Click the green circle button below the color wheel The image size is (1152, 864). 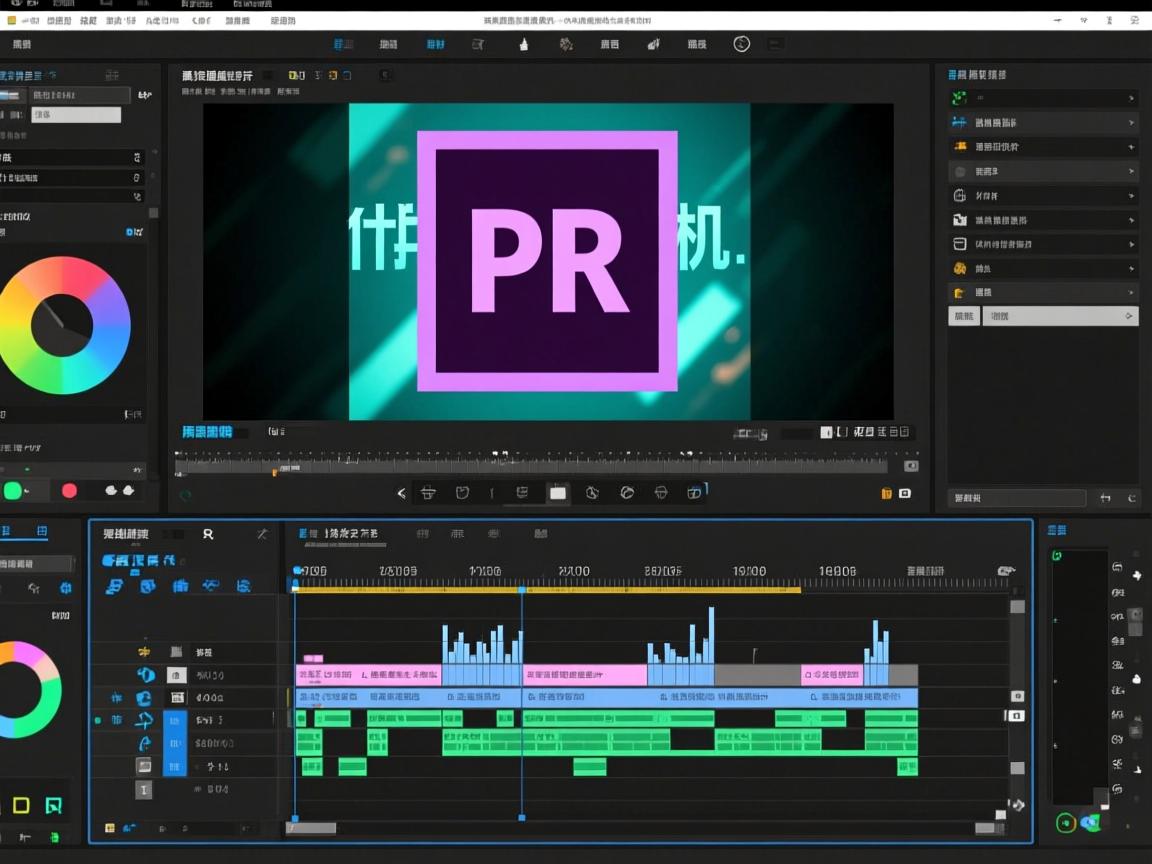point(13,490)
